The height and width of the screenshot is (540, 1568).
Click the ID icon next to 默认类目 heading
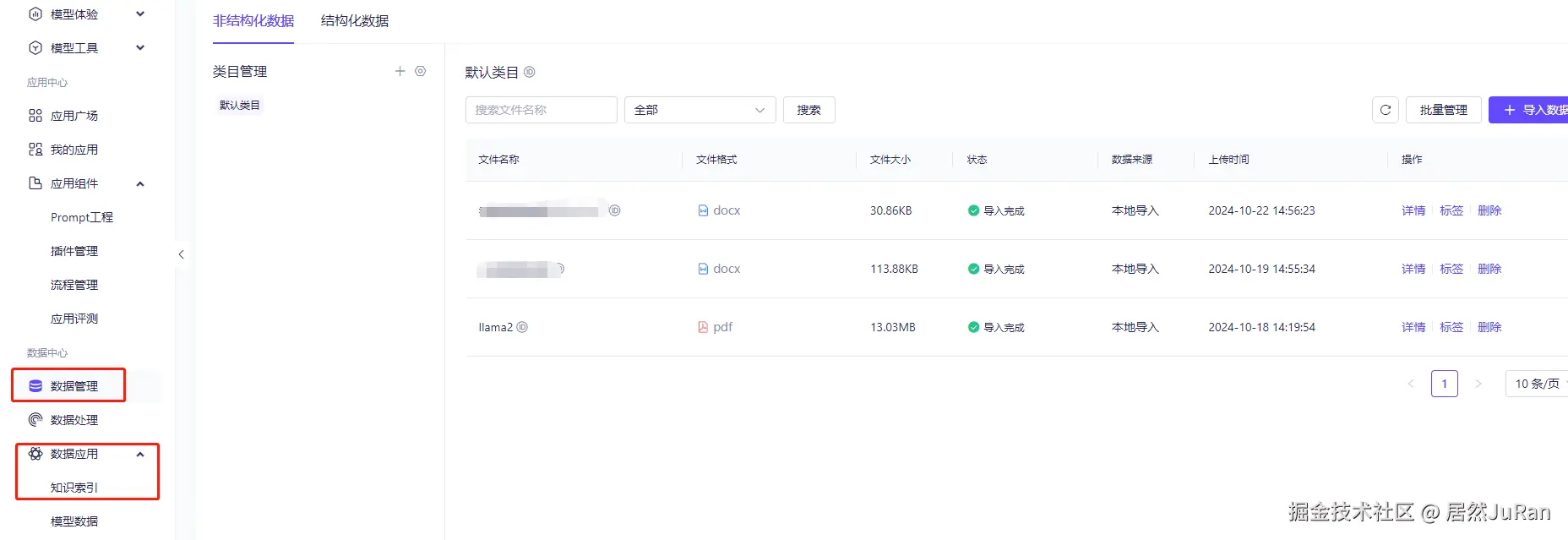click(x=530, y=73)
